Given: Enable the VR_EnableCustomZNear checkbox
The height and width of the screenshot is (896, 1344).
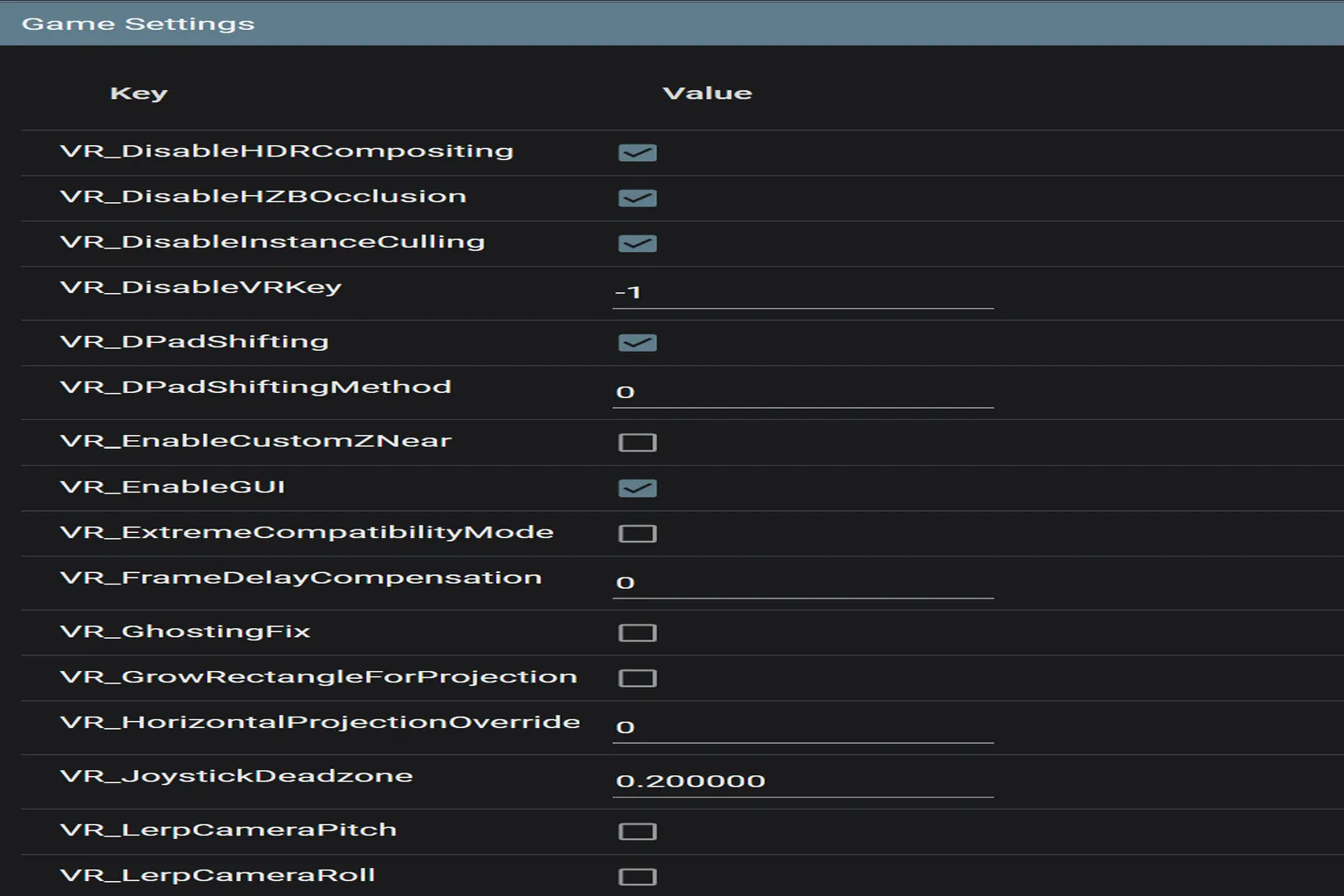Looking at the screenshot, I should click(637, 443).
